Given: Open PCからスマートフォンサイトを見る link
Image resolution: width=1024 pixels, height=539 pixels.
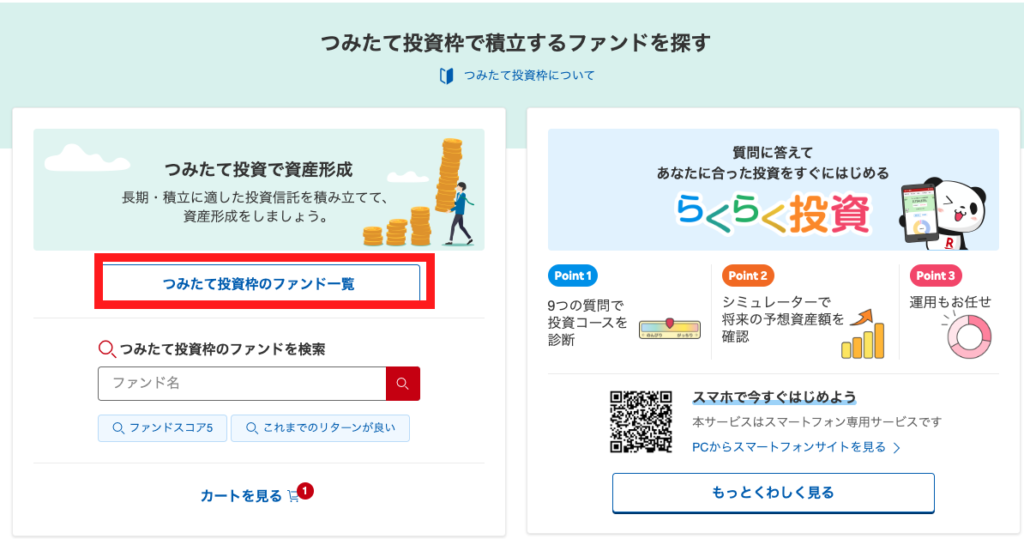Looking at the screenshot, I should coord(789,448).
